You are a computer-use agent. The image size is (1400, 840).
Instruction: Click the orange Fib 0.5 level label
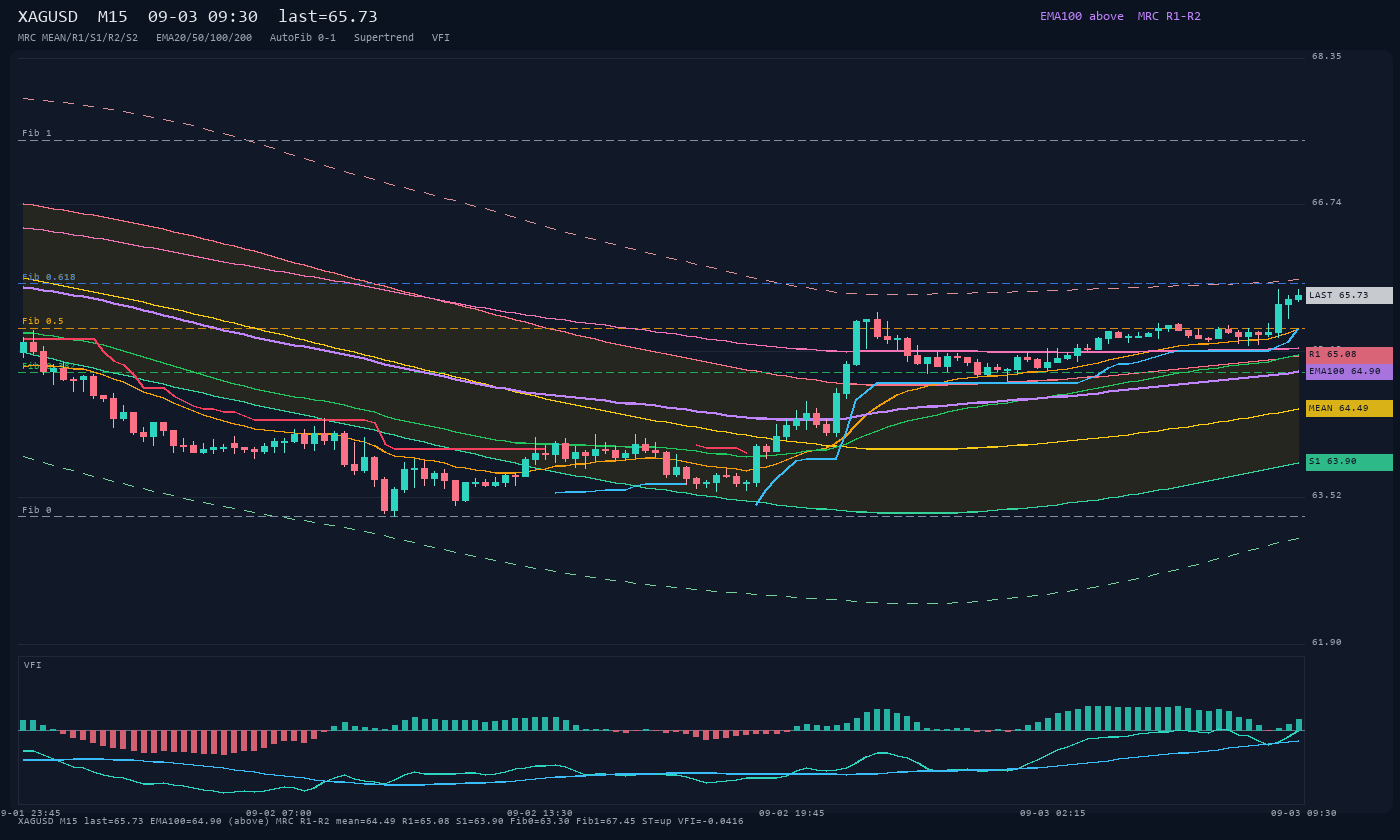pos(43,321)
